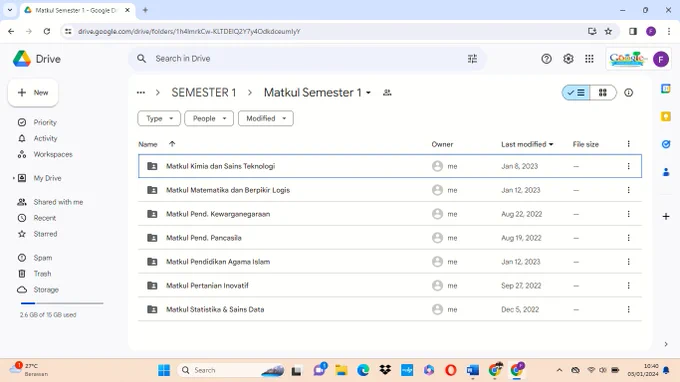The image size is (680, 382).
Task: Open more actions for Matkul Pend. Kewarganegaraan
Action: pyautogui.click(x=628, y=214)
